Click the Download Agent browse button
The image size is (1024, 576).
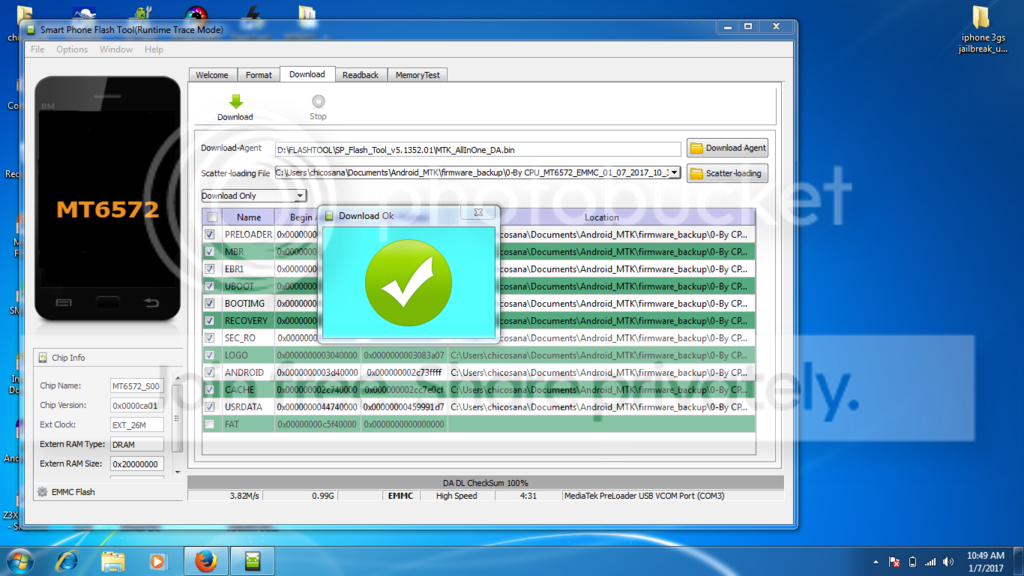(x=727, y=148)
